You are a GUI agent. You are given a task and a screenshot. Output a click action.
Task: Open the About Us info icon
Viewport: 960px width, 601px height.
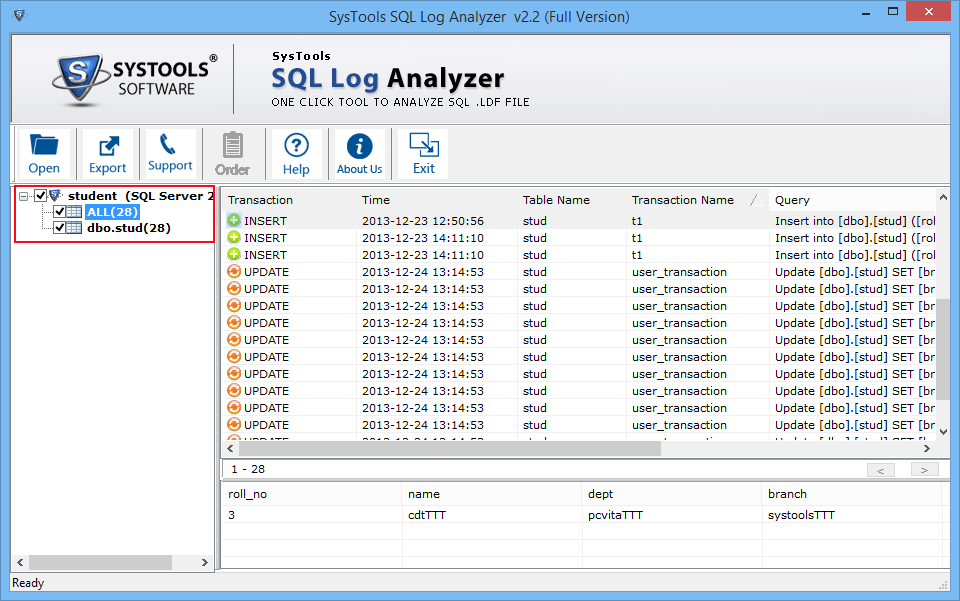pos(359,154)
